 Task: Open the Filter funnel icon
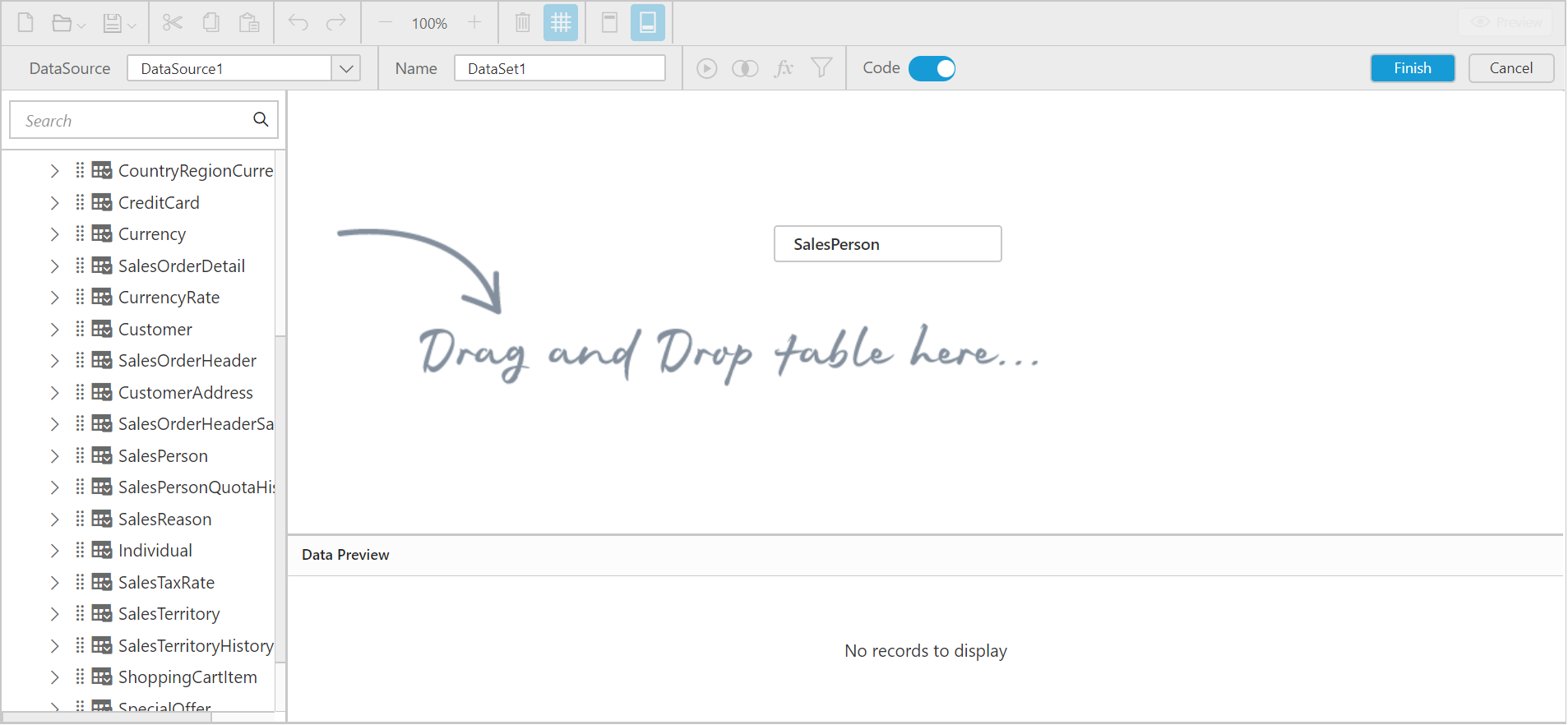coord(821,68)
